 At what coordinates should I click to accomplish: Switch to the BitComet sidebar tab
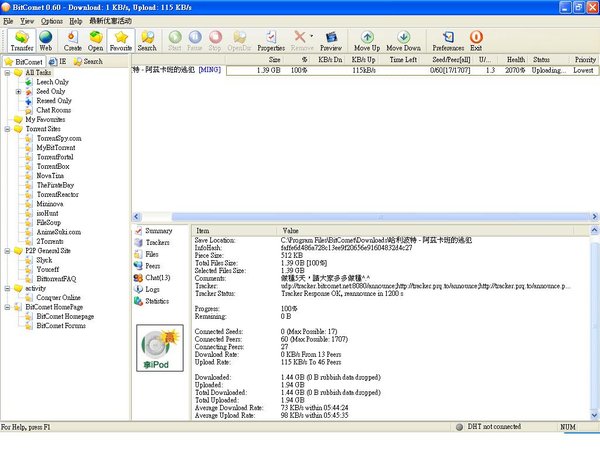point(24,62)
